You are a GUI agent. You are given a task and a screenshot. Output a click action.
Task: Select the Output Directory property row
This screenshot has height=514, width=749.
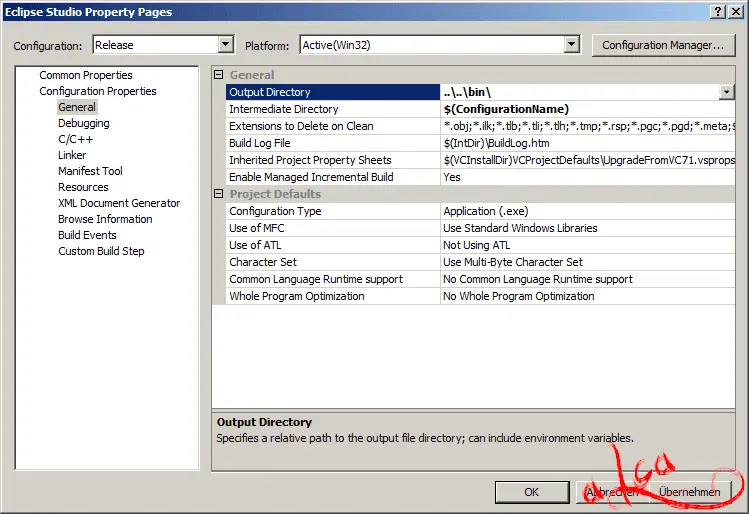332,92
